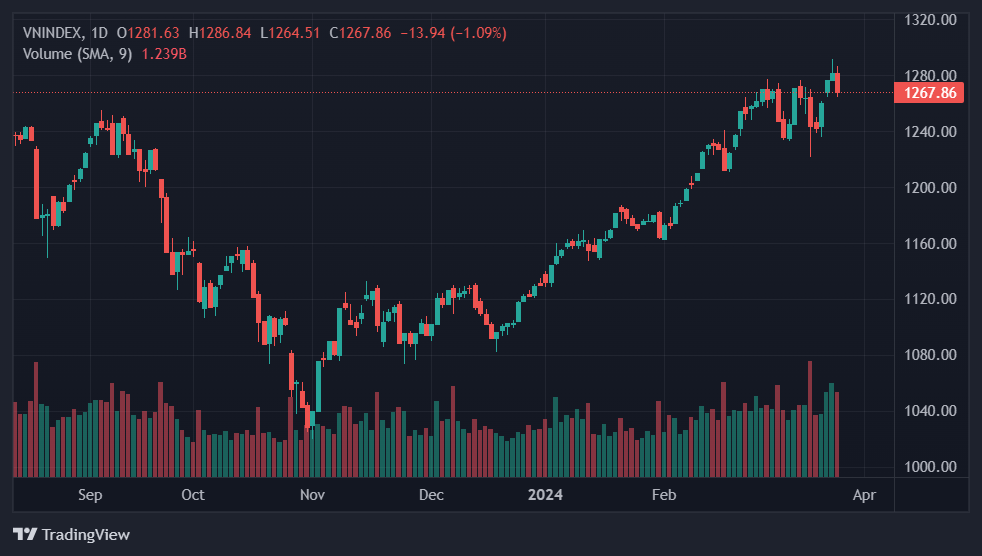Click the 1200.00 price axis label
This screenshot has height=556, width=982.
(931, 188)
